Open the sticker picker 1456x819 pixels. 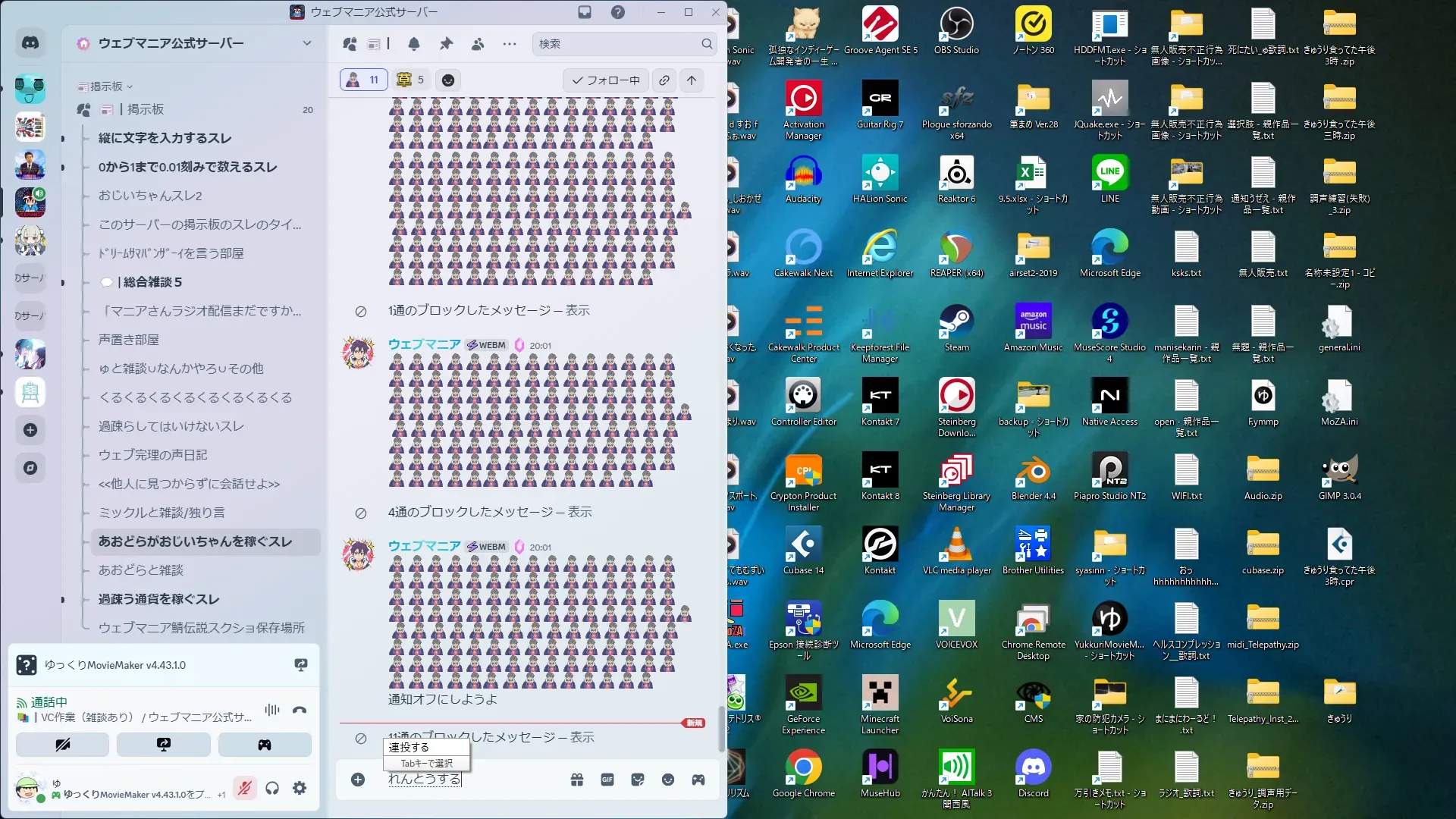tap(638, 780)
